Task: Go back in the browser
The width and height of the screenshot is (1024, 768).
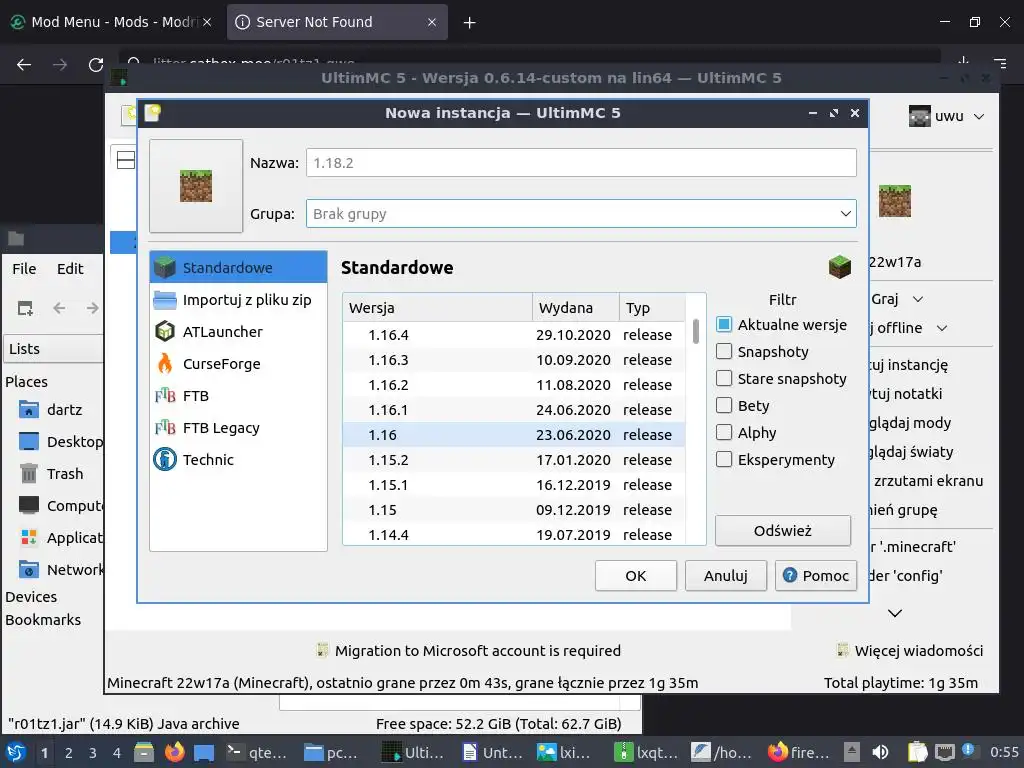Action: click(x=24, y=65)
